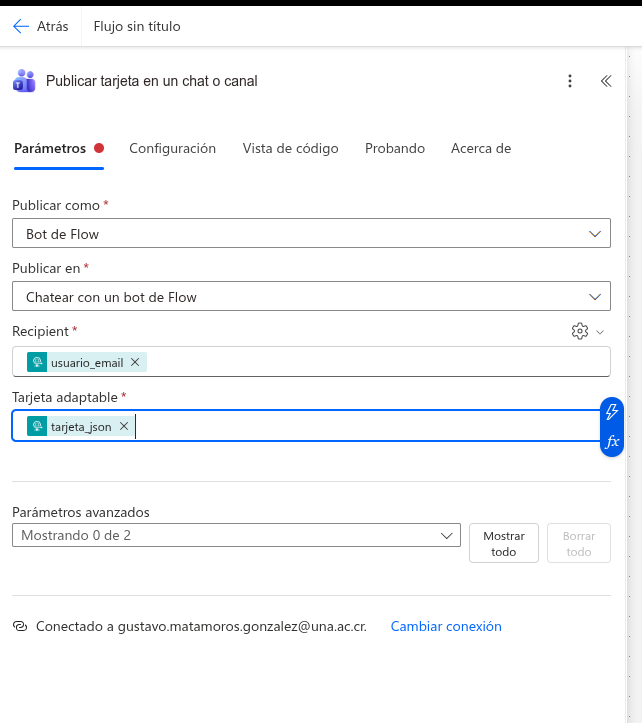The width and height of the screenshot is (642, 723).
Task: Click the usuario_email token icon
Action: point(37,362)
